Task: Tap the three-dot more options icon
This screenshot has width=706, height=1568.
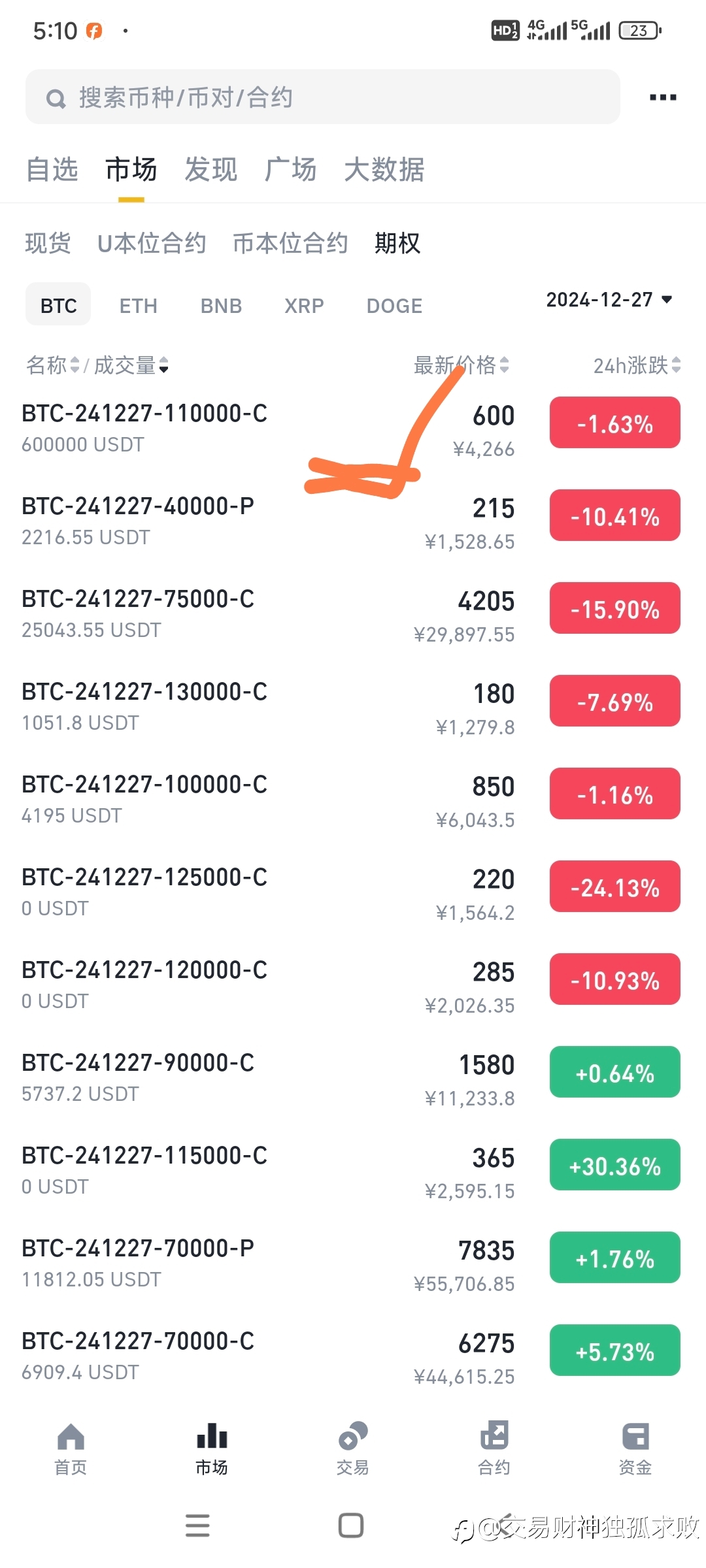Action: point(663,97)
